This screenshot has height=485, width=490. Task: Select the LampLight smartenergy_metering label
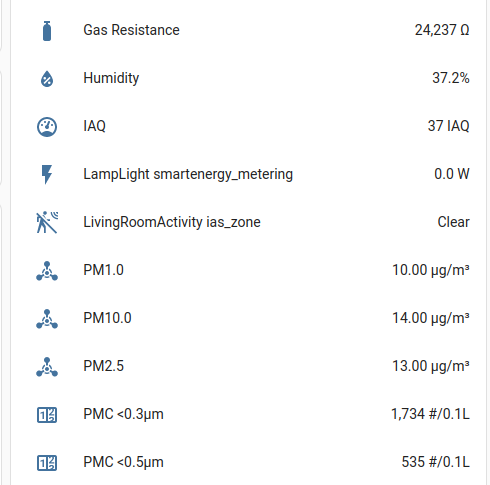pos(188,174)
